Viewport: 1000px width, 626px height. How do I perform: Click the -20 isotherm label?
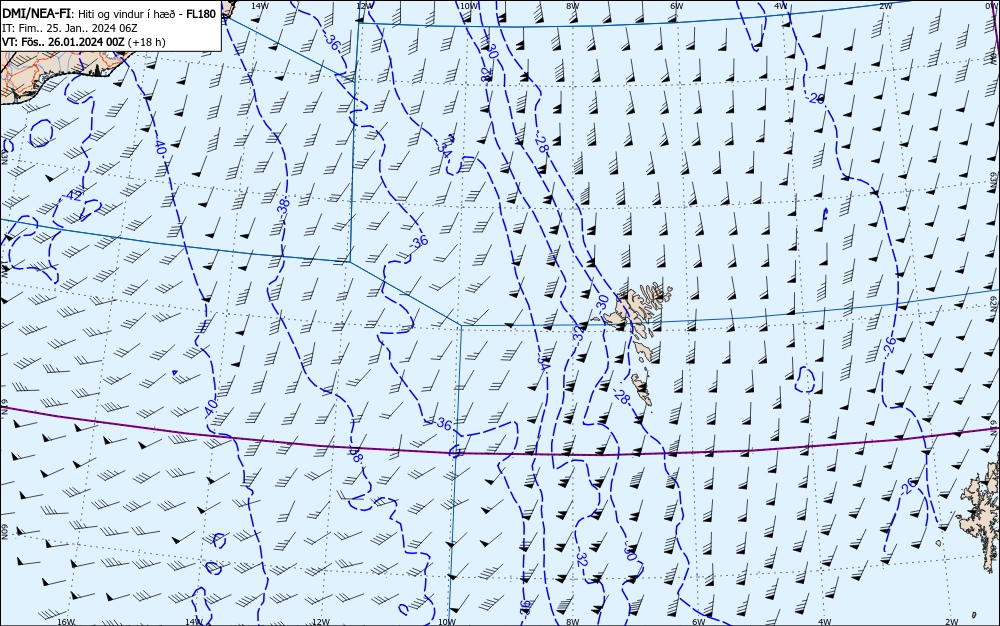click(815, 98)
